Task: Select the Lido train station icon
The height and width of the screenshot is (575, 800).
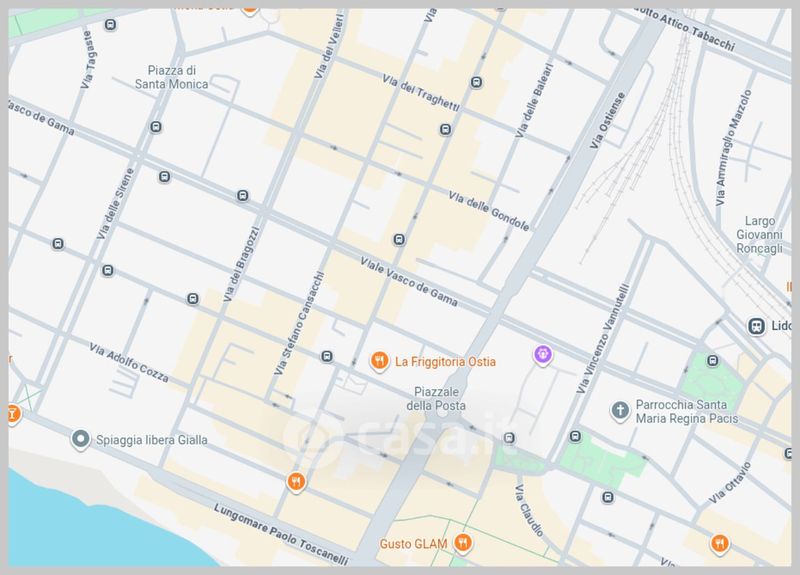Action: [757, 326]
